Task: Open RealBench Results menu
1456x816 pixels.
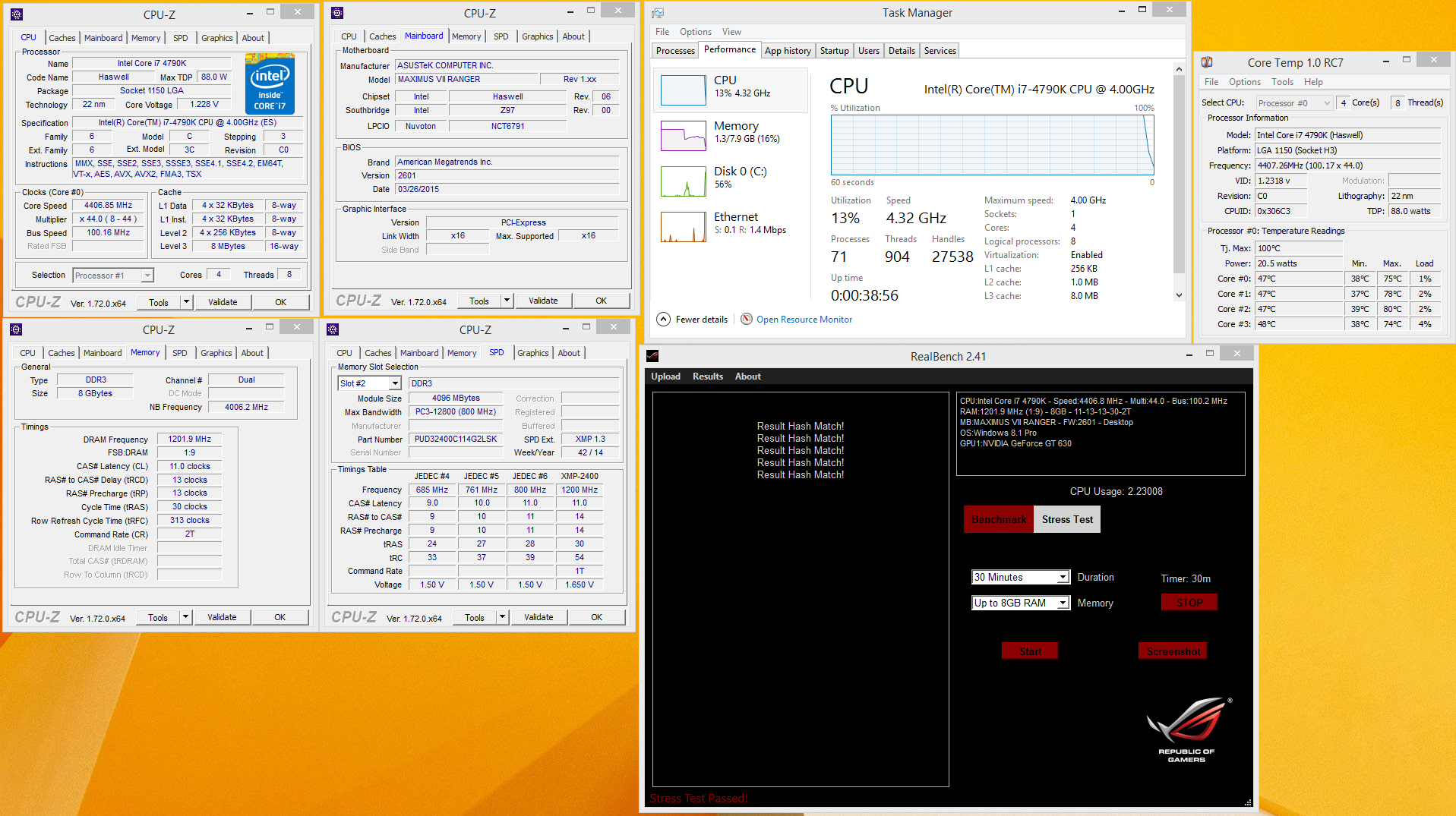Action: point(708,376)
